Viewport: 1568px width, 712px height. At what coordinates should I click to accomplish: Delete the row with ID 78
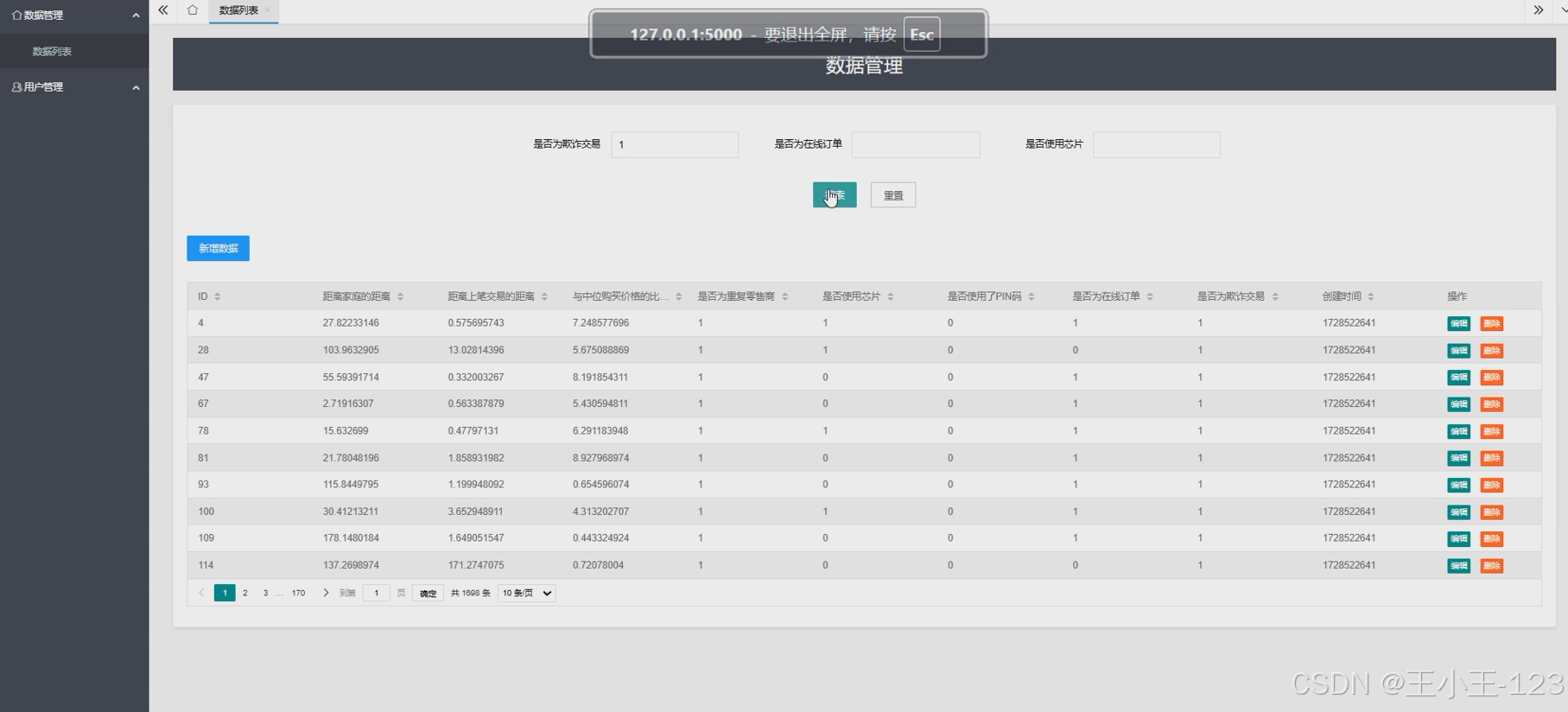(x=1491, y=431)
